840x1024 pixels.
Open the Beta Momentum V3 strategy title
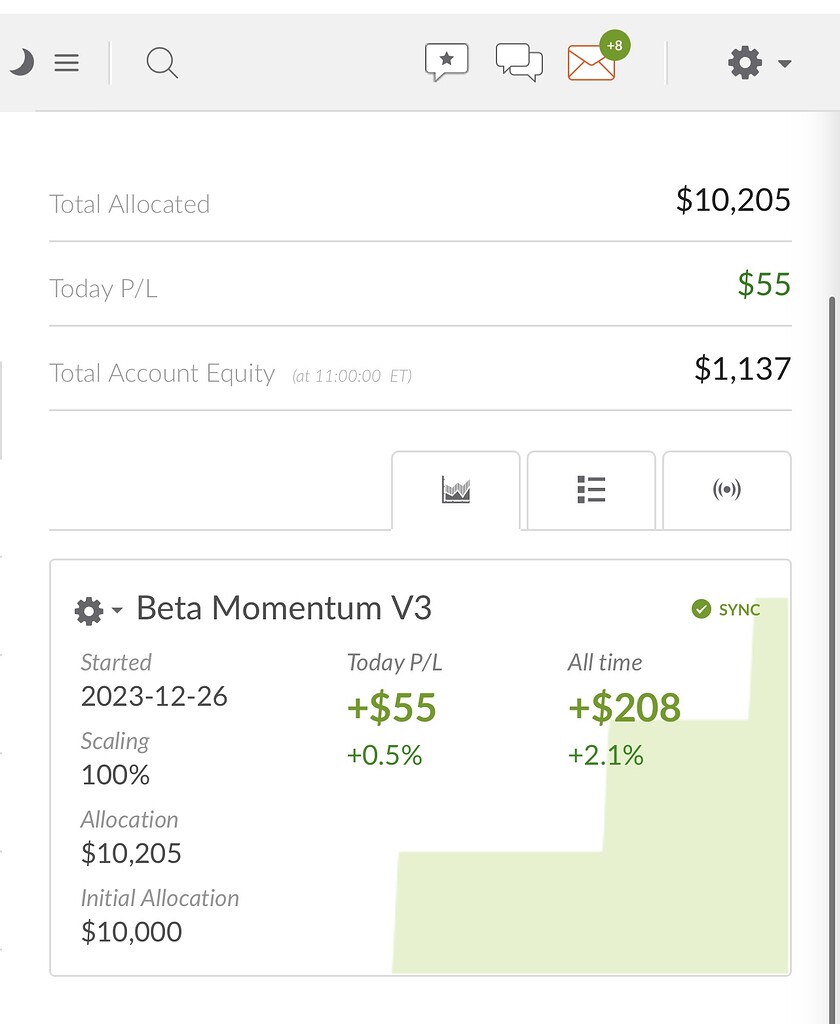tap(284, 608)
